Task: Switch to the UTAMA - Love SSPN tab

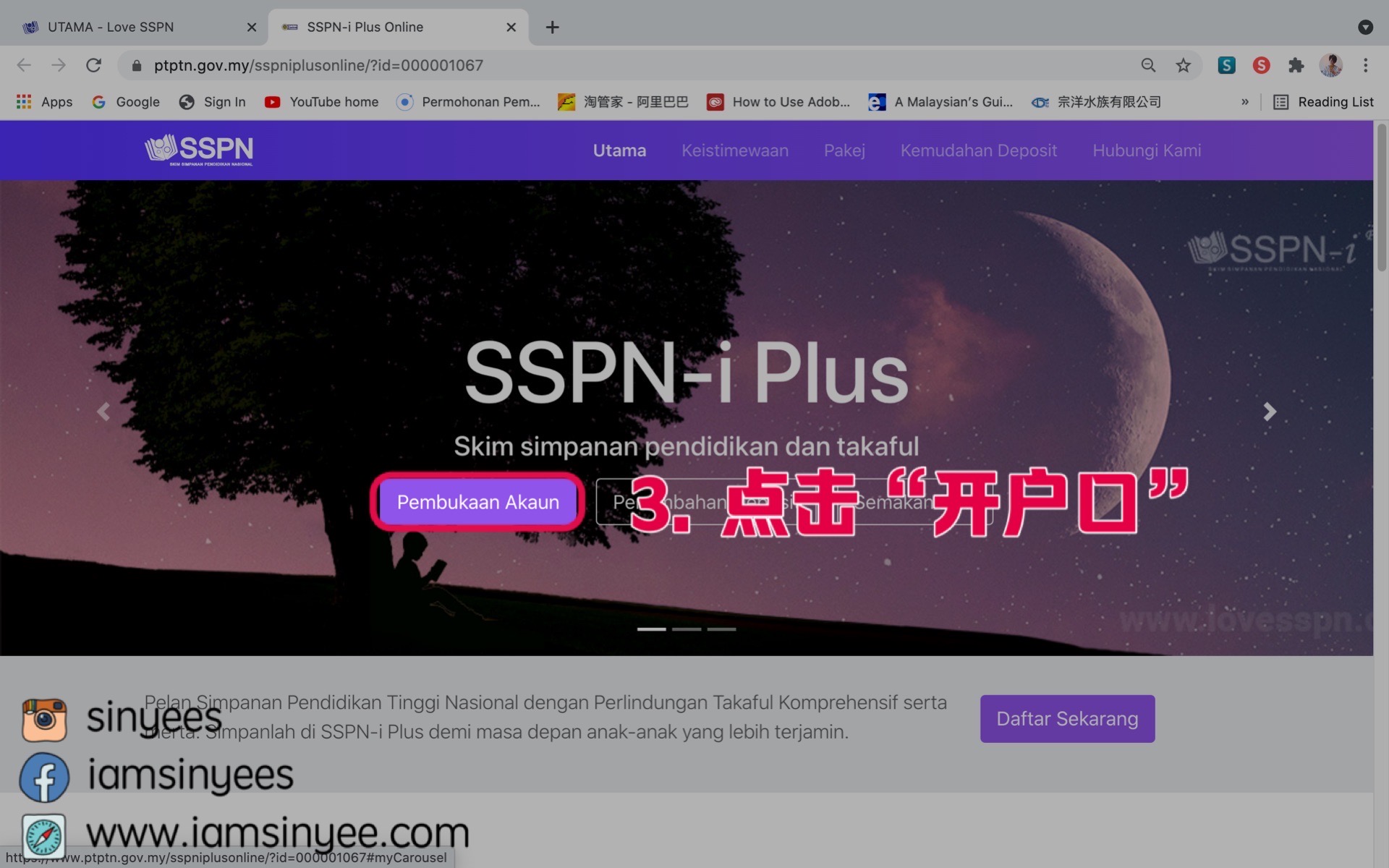Action: (134, 27)
